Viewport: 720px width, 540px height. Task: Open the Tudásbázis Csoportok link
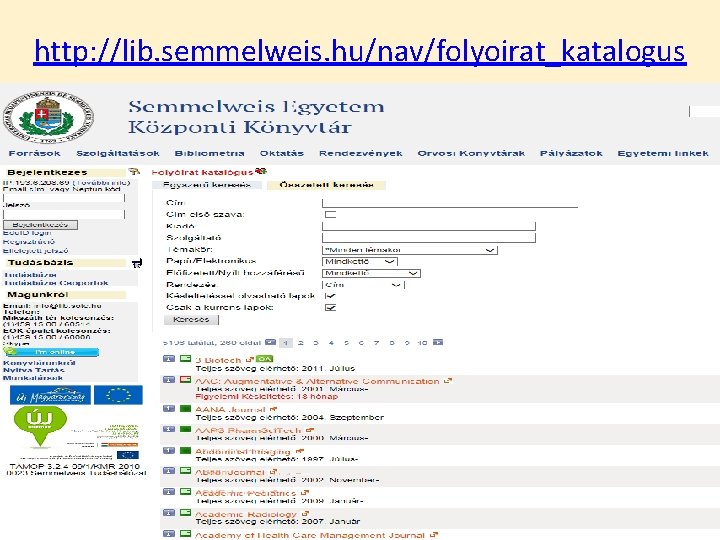pyautogui.click(x=56, y=283)
